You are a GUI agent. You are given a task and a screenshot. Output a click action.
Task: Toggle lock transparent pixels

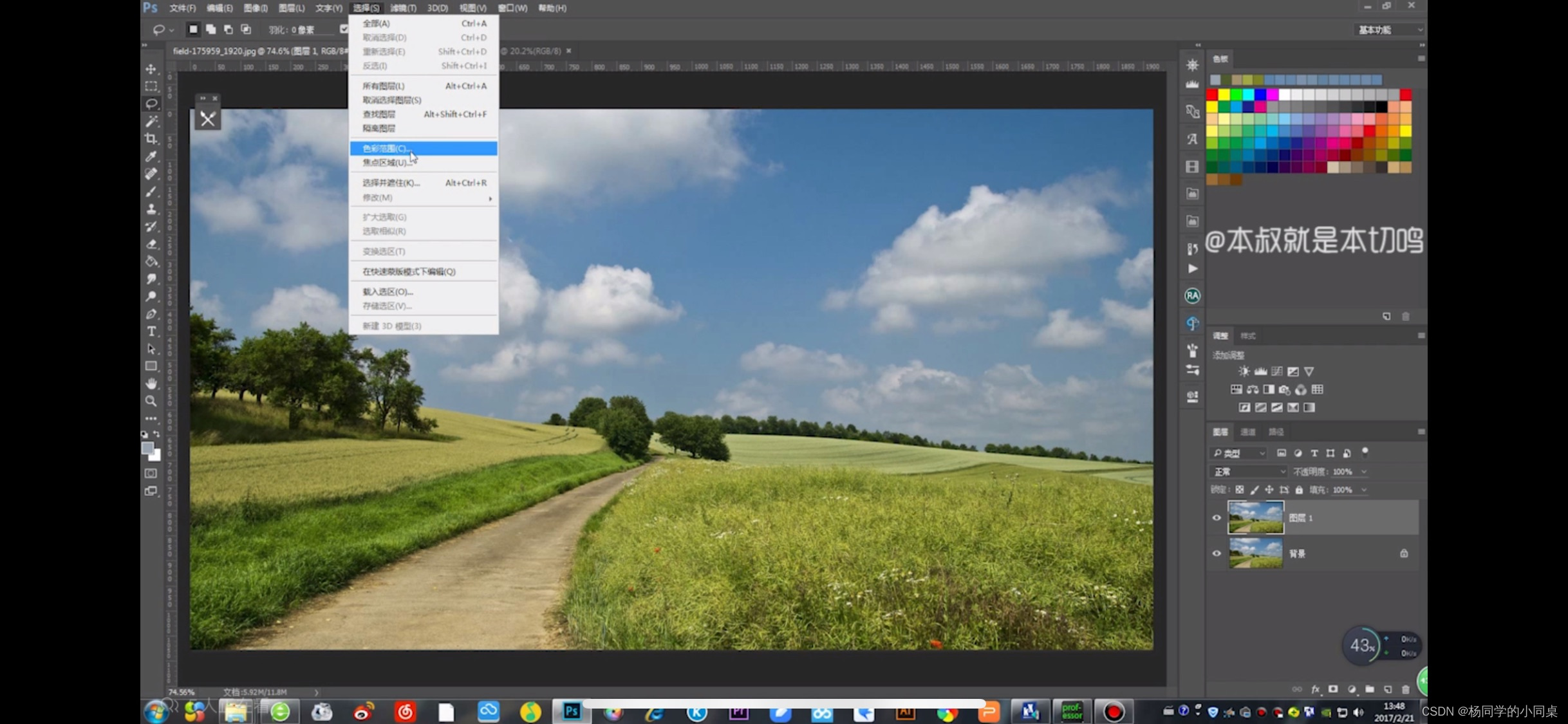point(1240,490)
